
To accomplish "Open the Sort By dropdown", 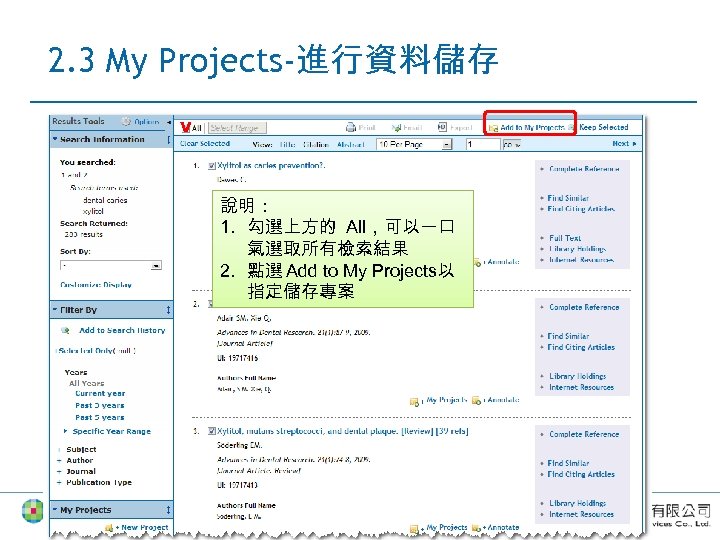I will point(111,265).
